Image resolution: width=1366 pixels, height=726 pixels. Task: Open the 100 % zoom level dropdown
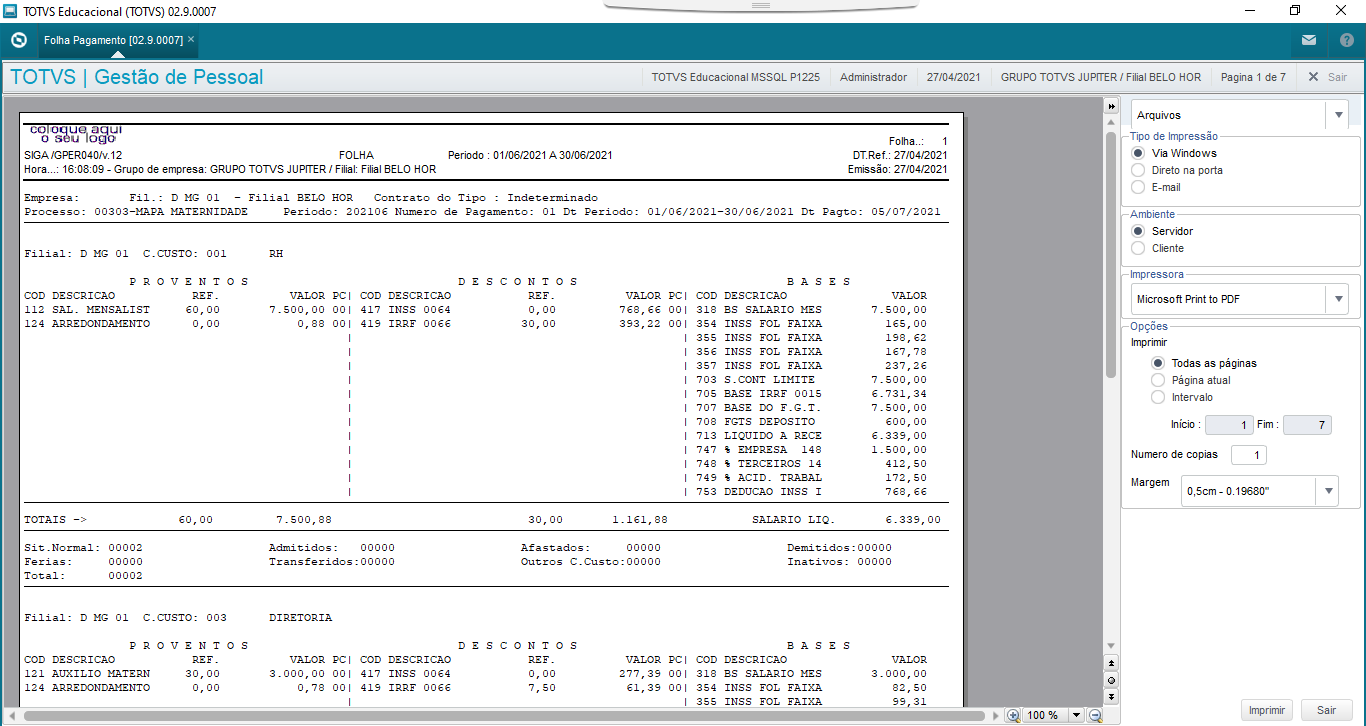[1076, 715]
